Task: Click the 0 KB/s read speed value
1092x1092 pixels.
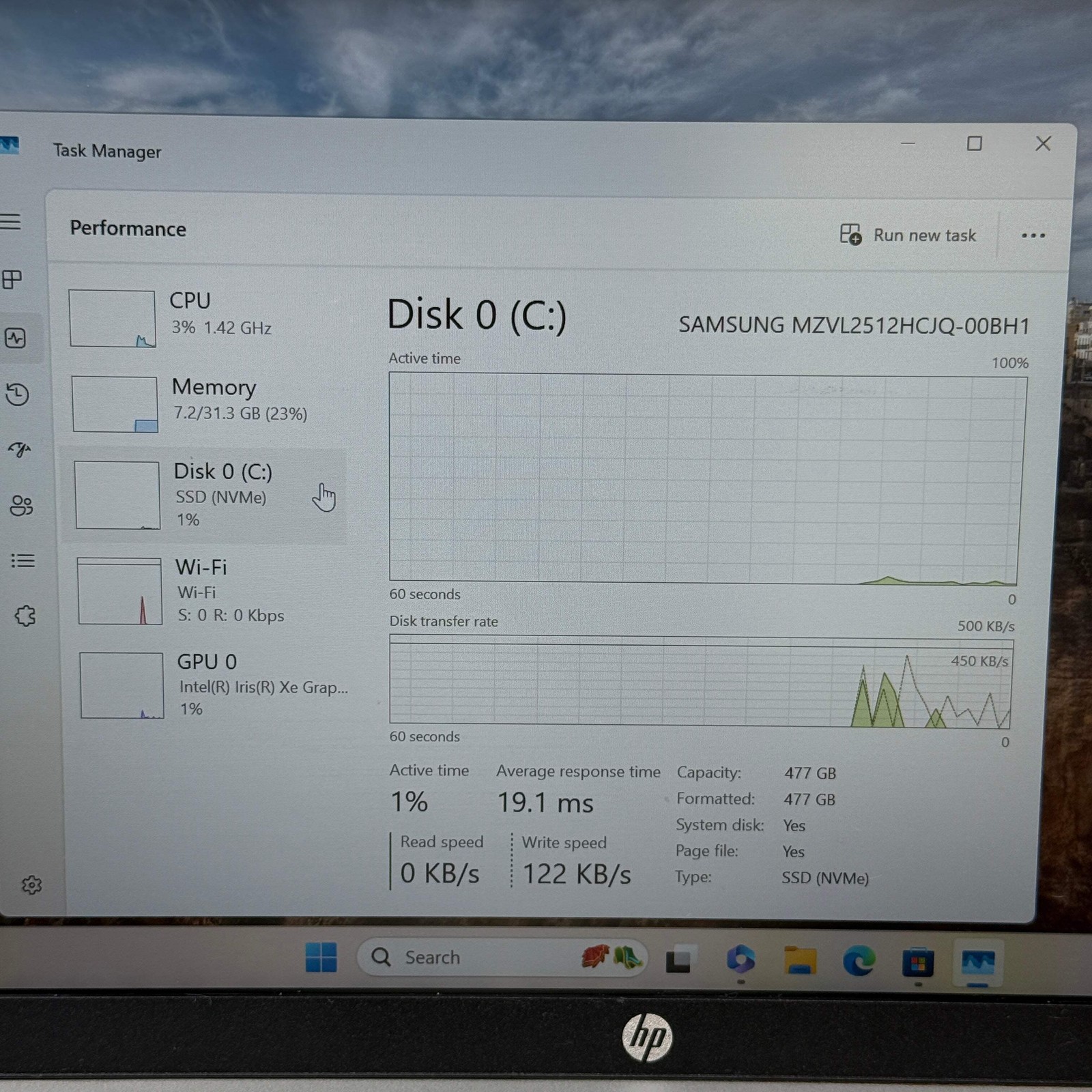Action: point(440,874)
